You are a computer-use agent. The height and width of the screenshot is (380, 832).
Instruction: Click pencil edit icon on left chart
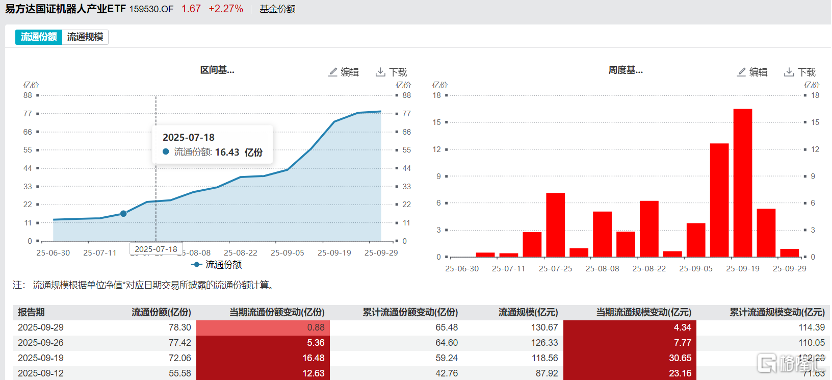(333, 72)
